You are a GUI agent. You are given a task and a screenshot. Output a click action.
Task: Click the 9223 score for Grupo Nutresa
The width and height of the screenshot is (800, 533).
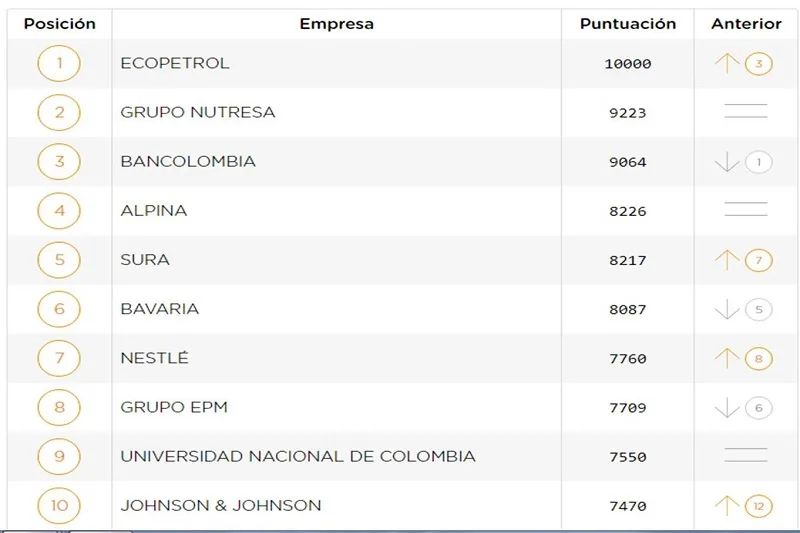pyautogui.click(x=627, y=113)
